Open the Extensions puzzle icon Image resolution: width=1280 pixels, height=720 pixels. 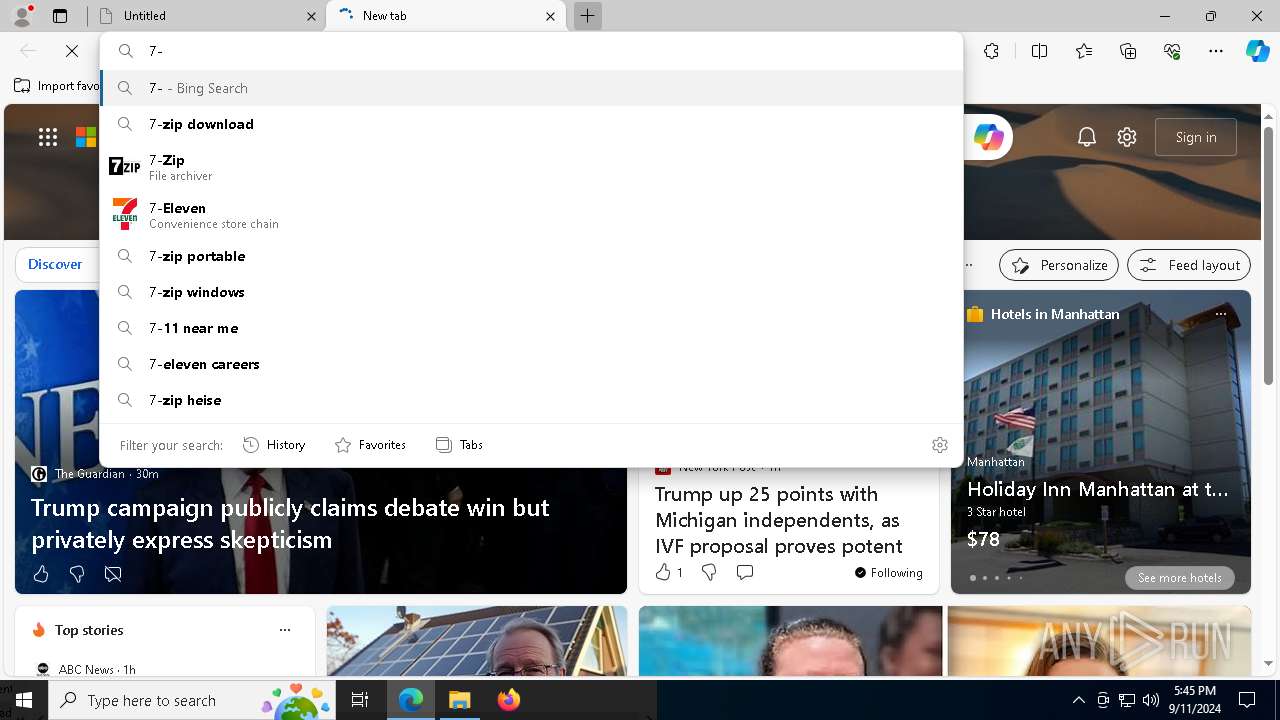pos(991,51)
